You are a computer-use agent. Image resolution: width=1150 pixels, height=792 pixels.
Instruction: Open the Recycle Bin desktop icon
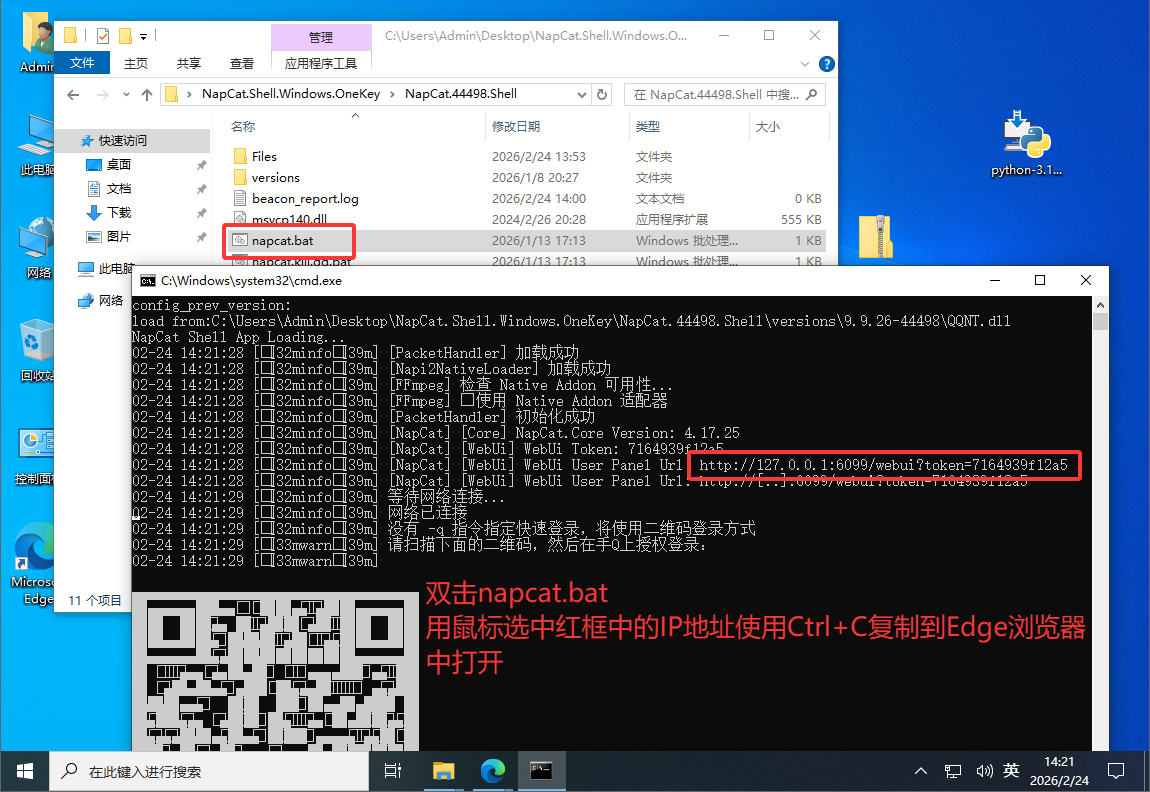pyautogui.click(x=36, y=351)
